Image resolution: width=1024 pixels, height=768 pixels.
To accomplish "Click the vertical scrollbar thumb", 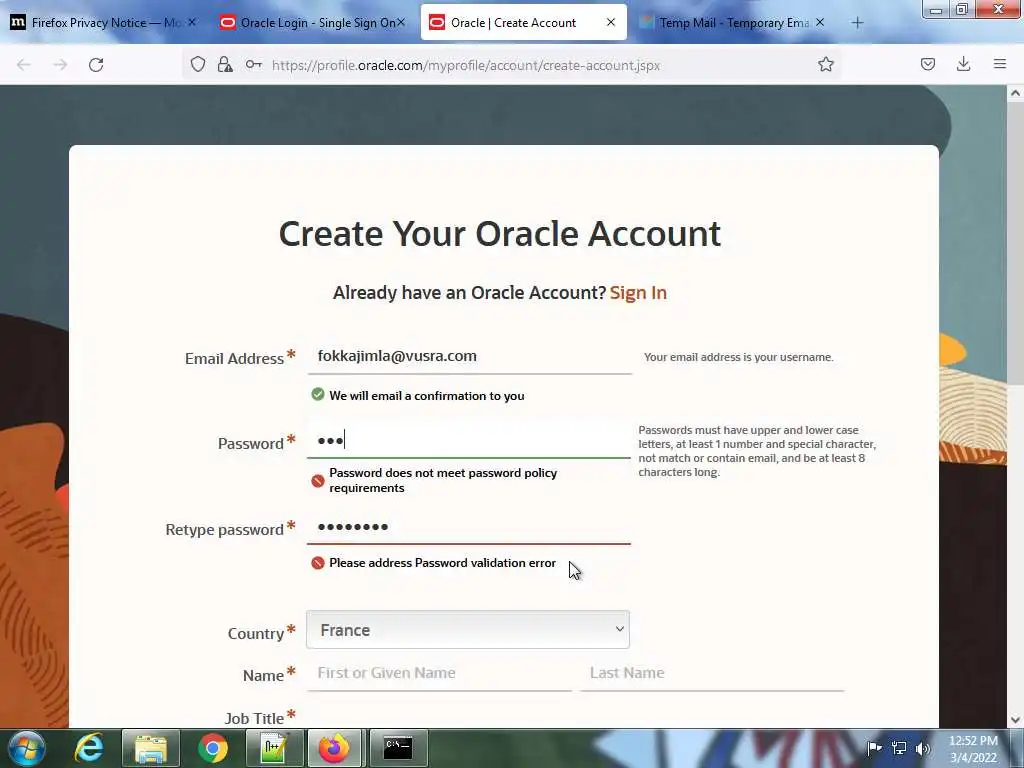I will 1015,243.
